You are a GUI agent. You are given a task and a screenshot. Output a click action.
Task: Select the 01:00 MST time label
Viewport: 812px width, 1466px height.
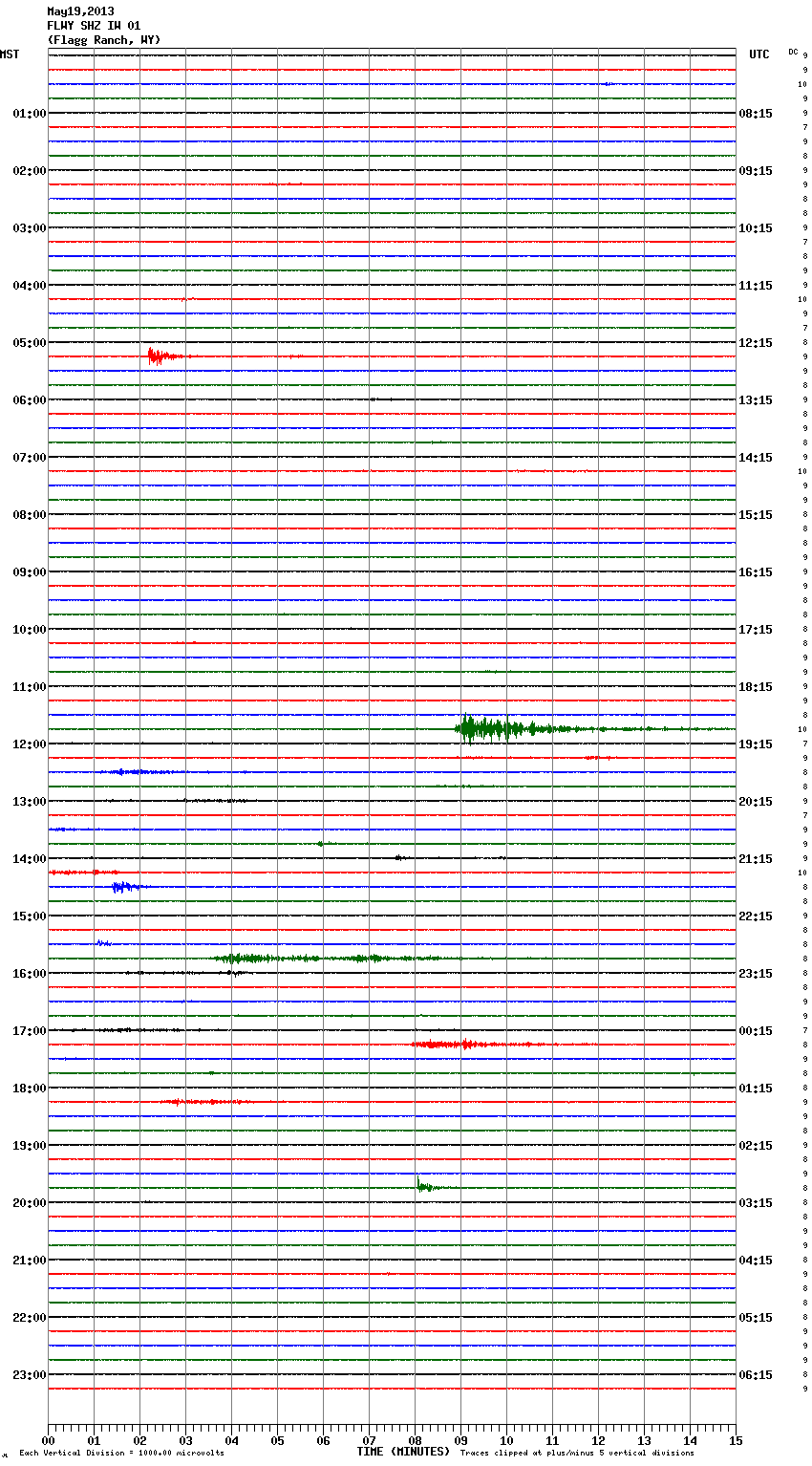[x=30, y=114]
